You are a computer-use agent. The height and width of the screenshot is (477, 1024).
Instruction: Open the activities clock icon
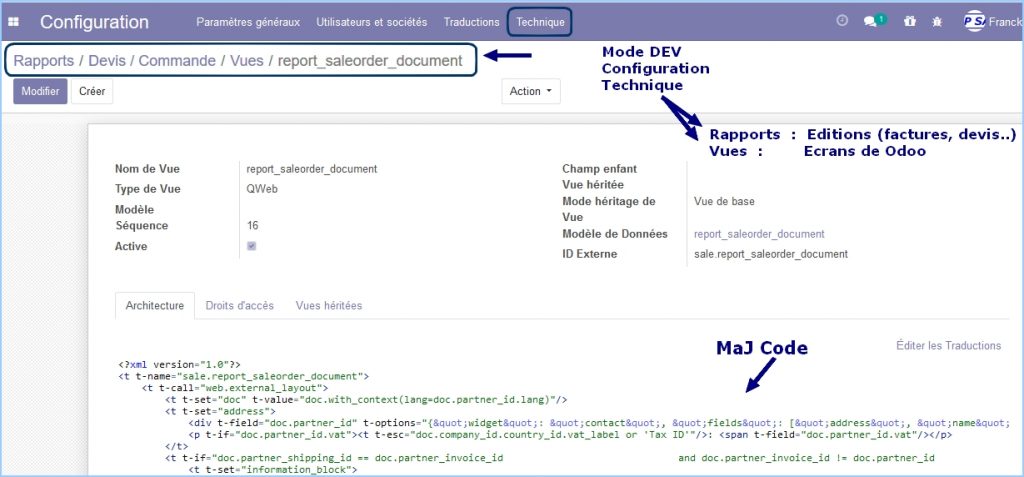(x=842, y=21)
